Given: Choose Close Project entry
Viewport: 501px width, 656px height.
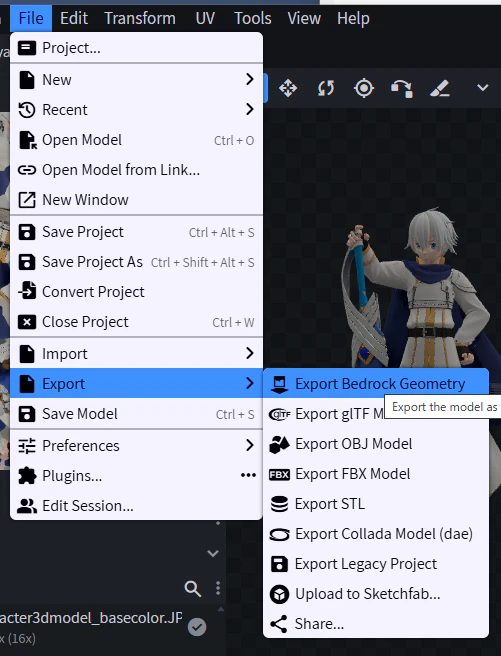Looking at the screenshot, I should click(136, 322).
